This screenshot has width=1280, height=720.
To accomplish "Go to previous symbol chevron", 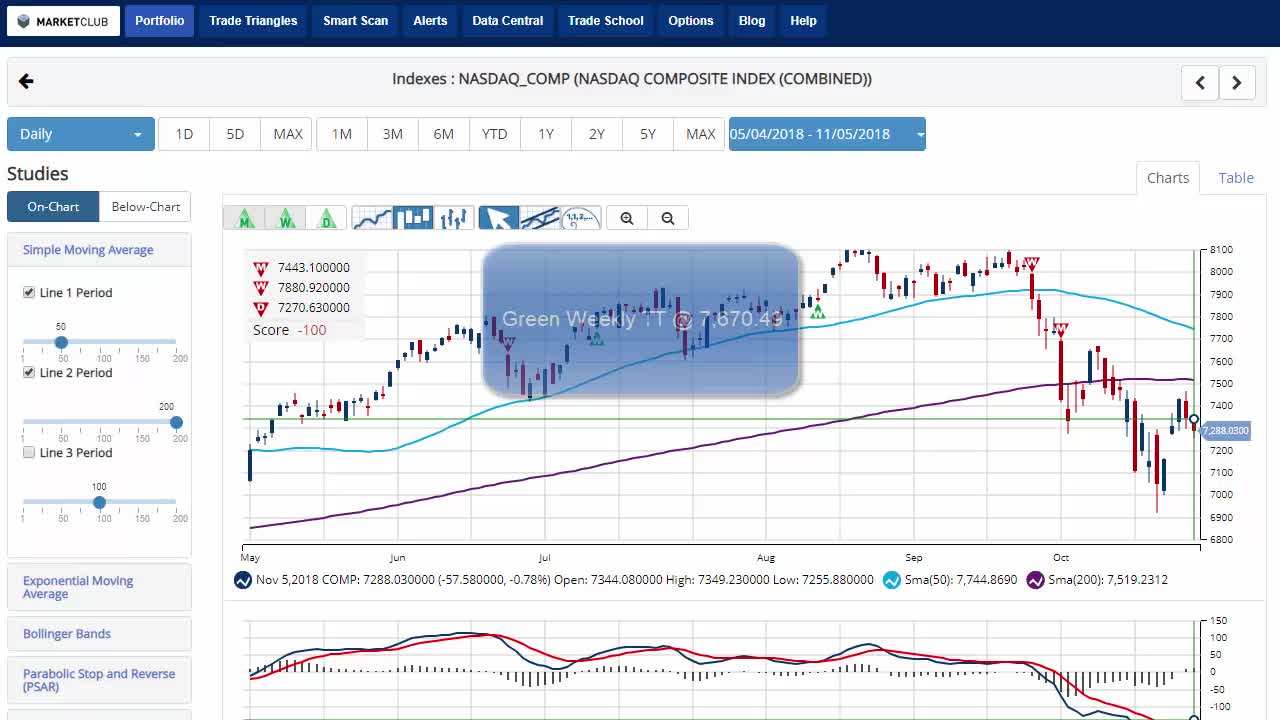I will [x=1200, y=82].
